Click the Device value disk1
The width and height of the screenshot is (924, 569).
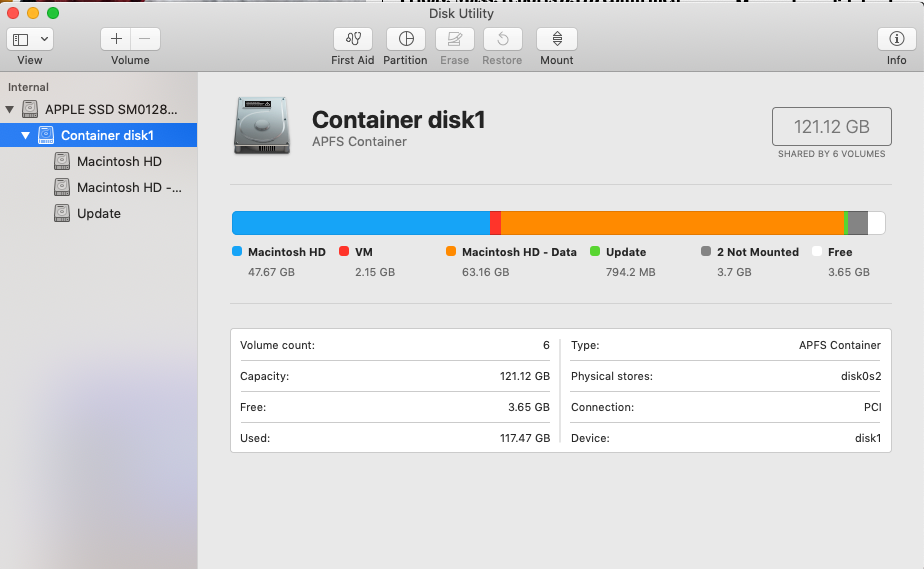pyautogui.click(x=868, y=438)
